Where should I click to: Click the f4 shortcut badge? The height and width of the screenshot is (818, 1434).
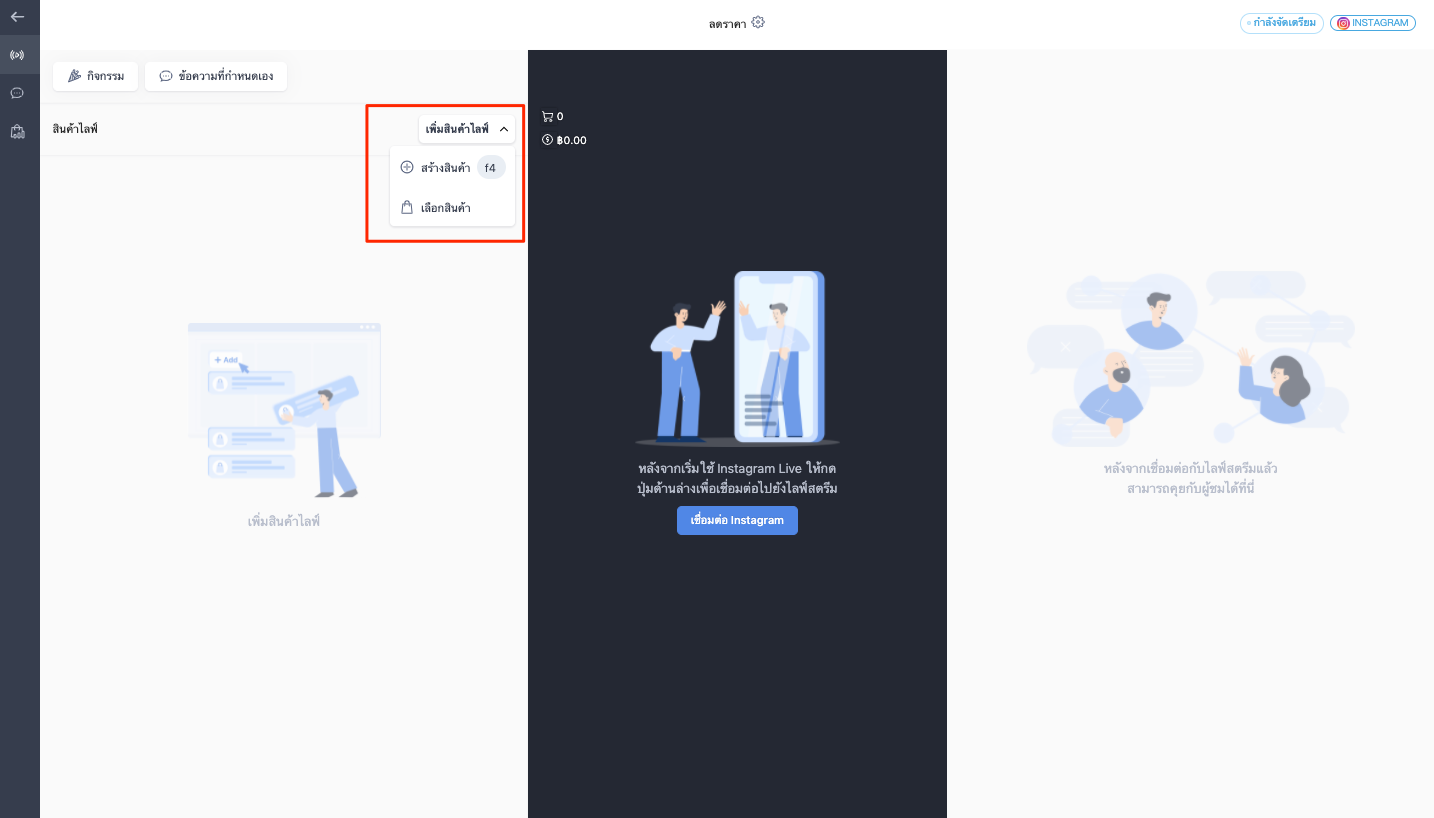pyautogui.click(x=490, y=168)
